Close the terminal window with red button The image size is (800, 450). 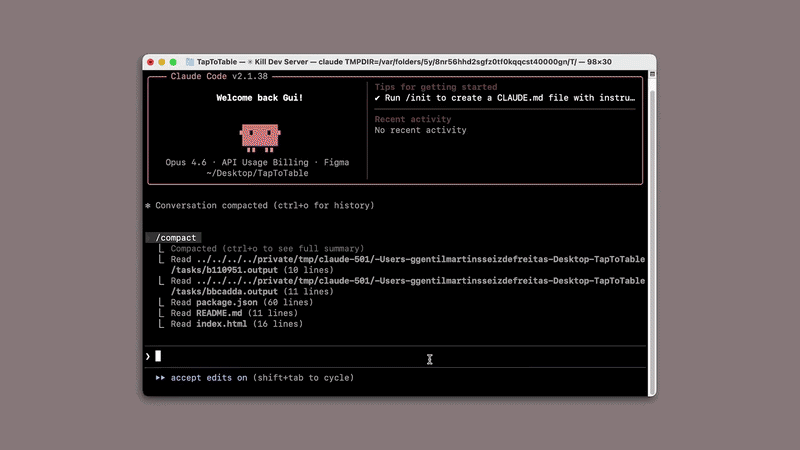tap(150, 62)
